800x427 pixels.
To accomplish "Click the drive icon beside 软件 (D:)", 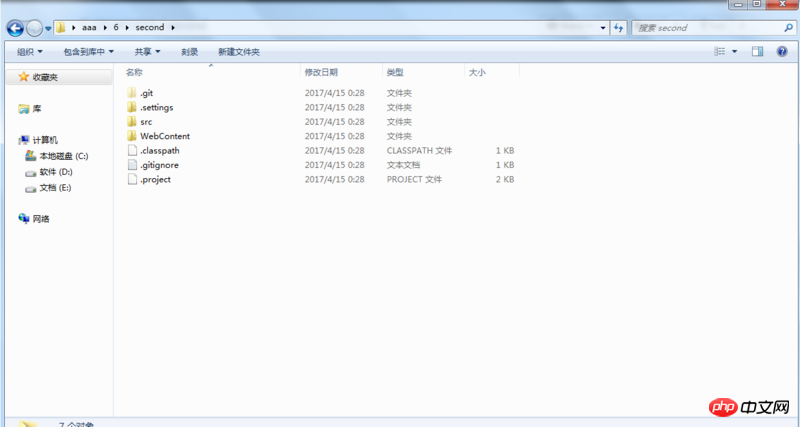I will 31,173.
